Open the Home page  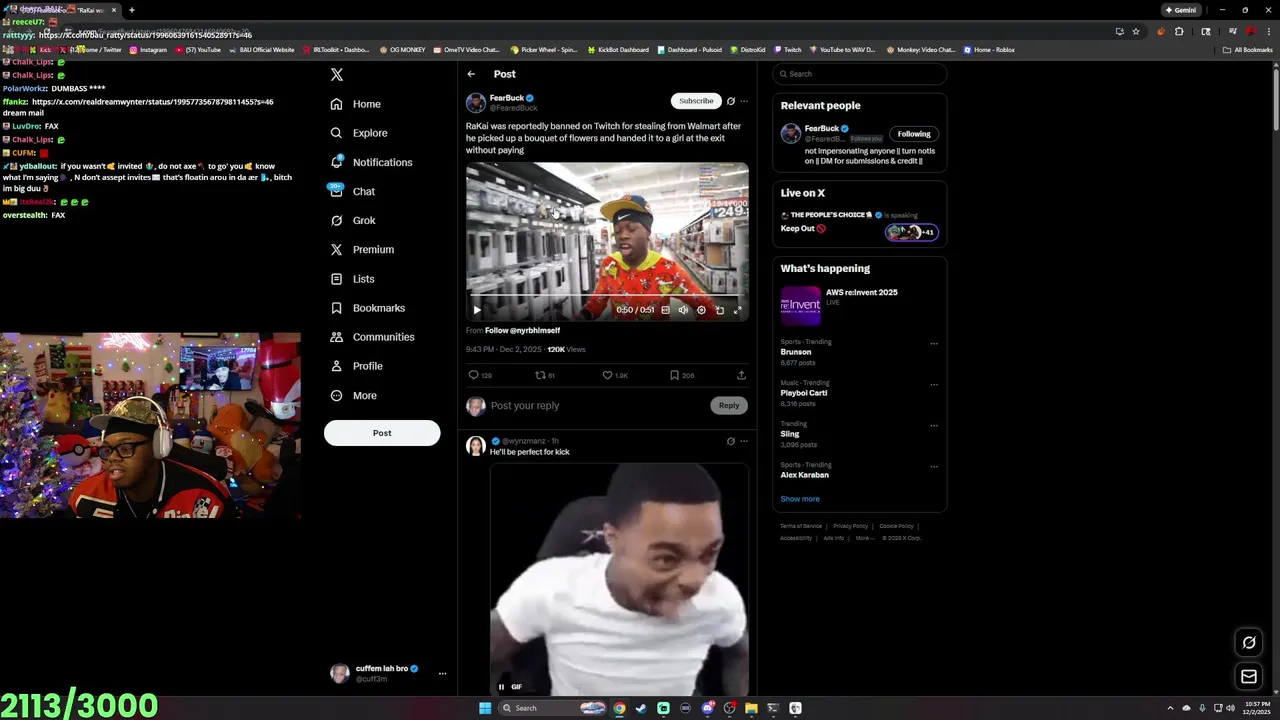[356, 104]
